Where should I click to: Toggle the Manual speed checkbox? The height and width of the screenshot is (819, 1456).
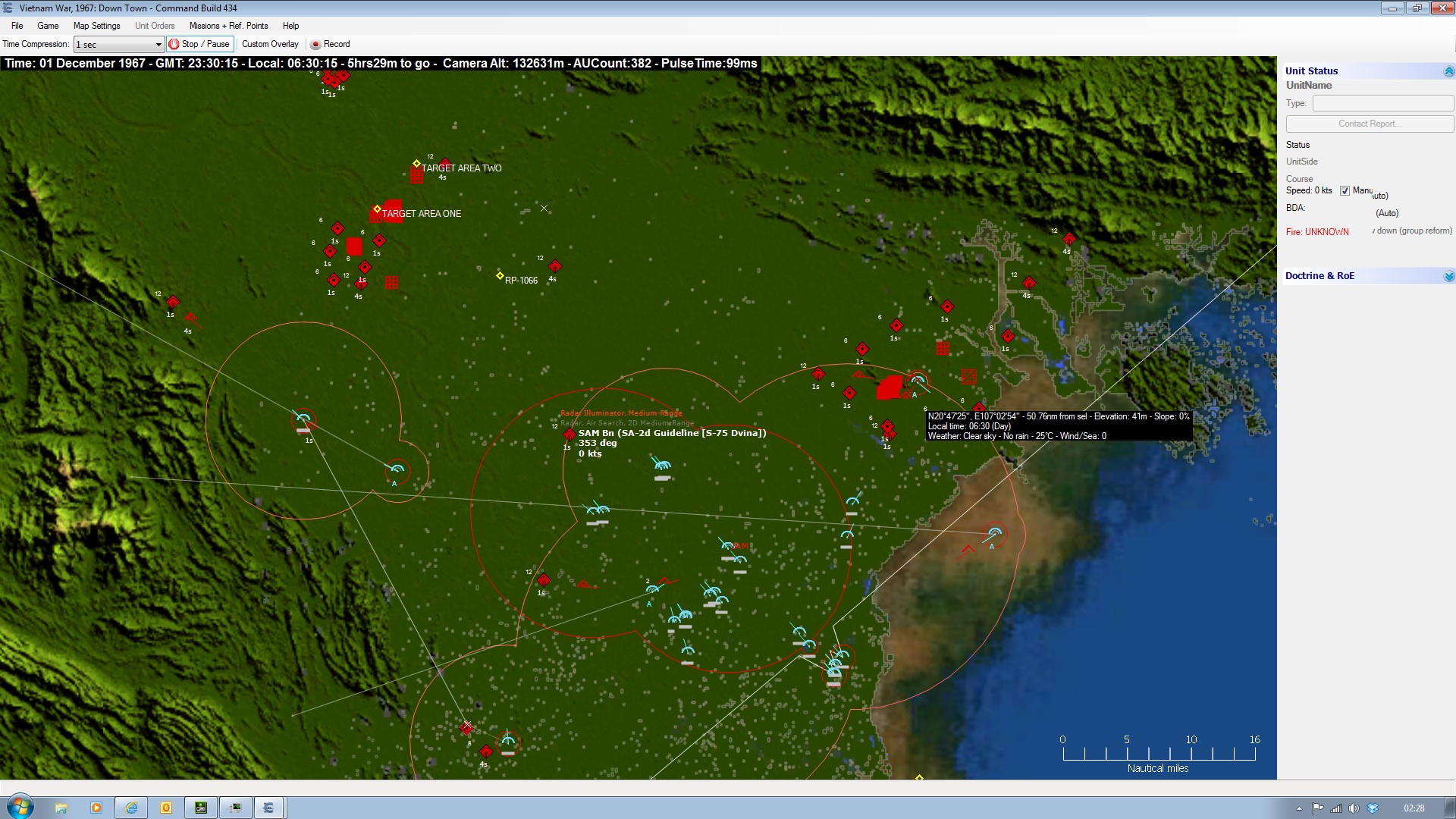[x=1345, y=190]
